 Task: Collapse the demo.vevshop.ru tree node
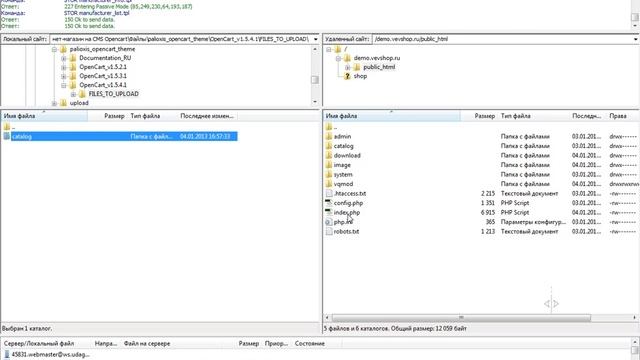click(338, 58)
